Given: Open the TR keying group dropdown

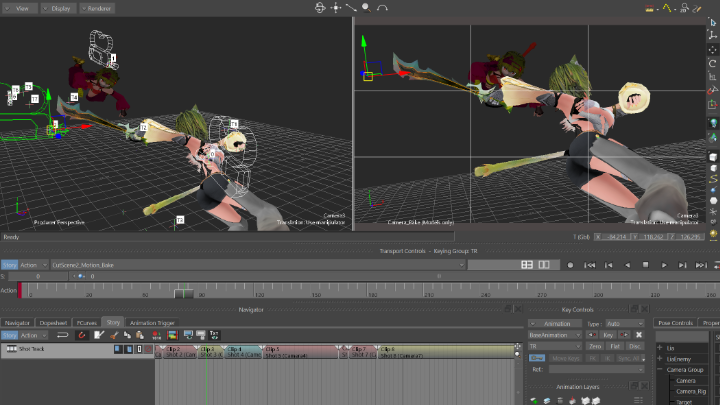Looking at the screenshot, I should coord(555,346).
